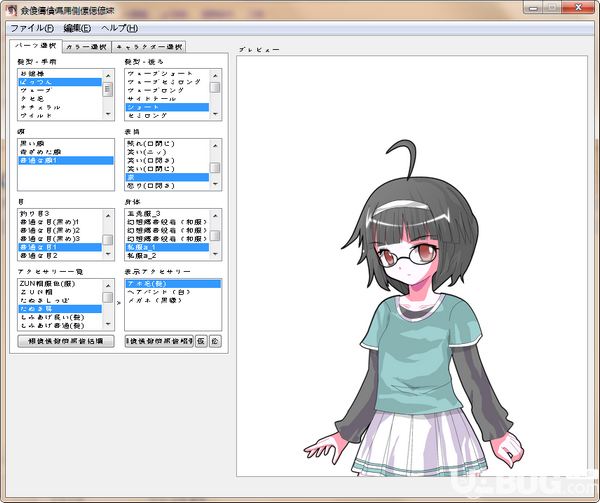Select お嬢様 in the front hairstyle list

coord(60,73)
